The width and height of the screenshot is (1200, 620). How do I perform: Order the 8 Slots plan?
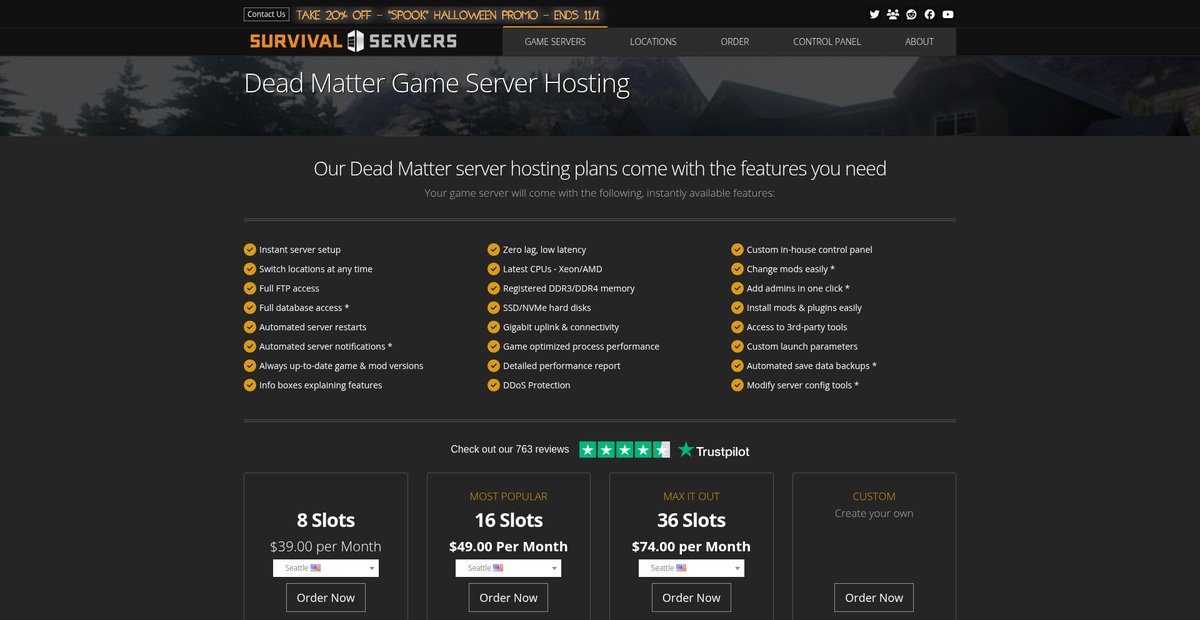pos(326,598)
